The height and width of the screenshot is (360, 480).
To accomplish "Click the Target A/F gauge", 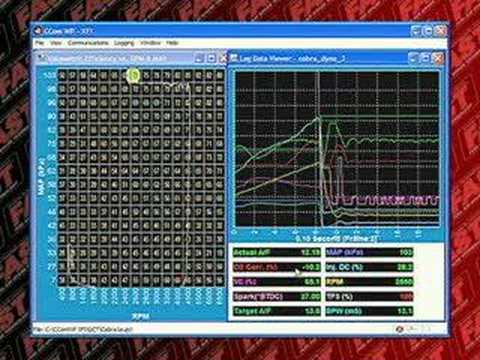I will [277, 311].
